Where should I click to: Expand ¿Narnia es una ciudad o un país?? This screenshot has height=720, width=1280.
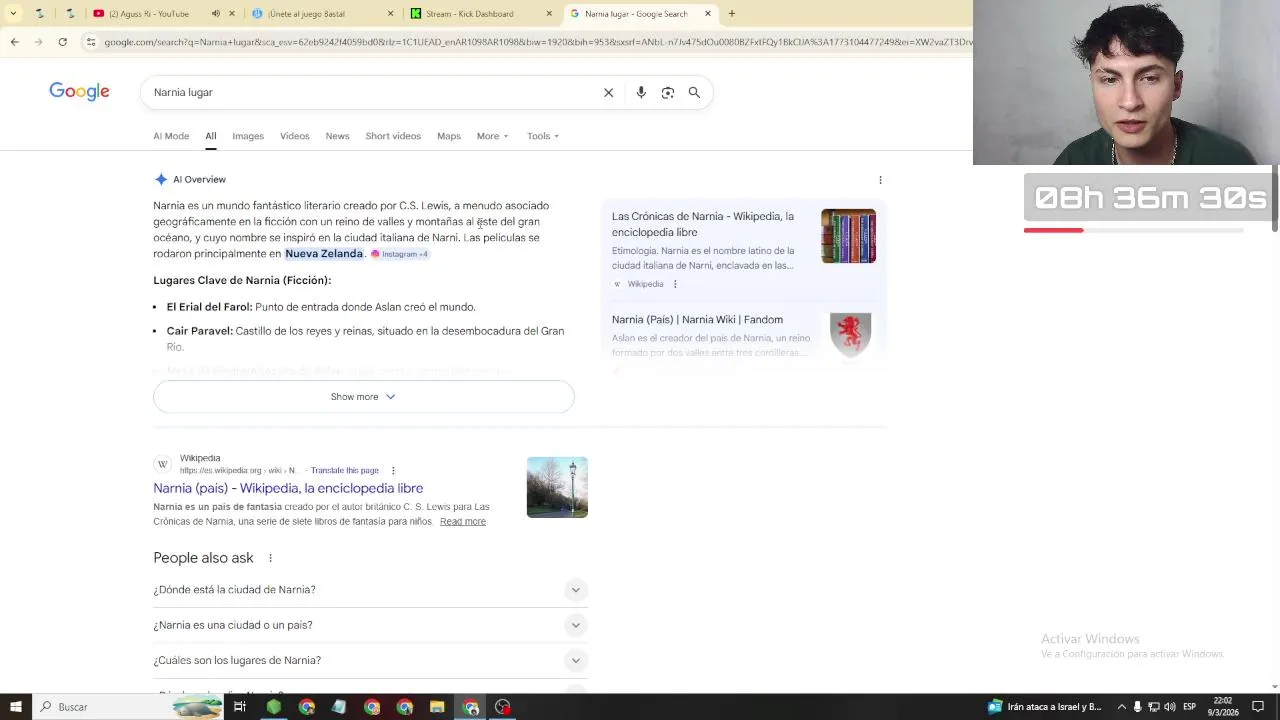pyautogui.click(x=370, y=625)
